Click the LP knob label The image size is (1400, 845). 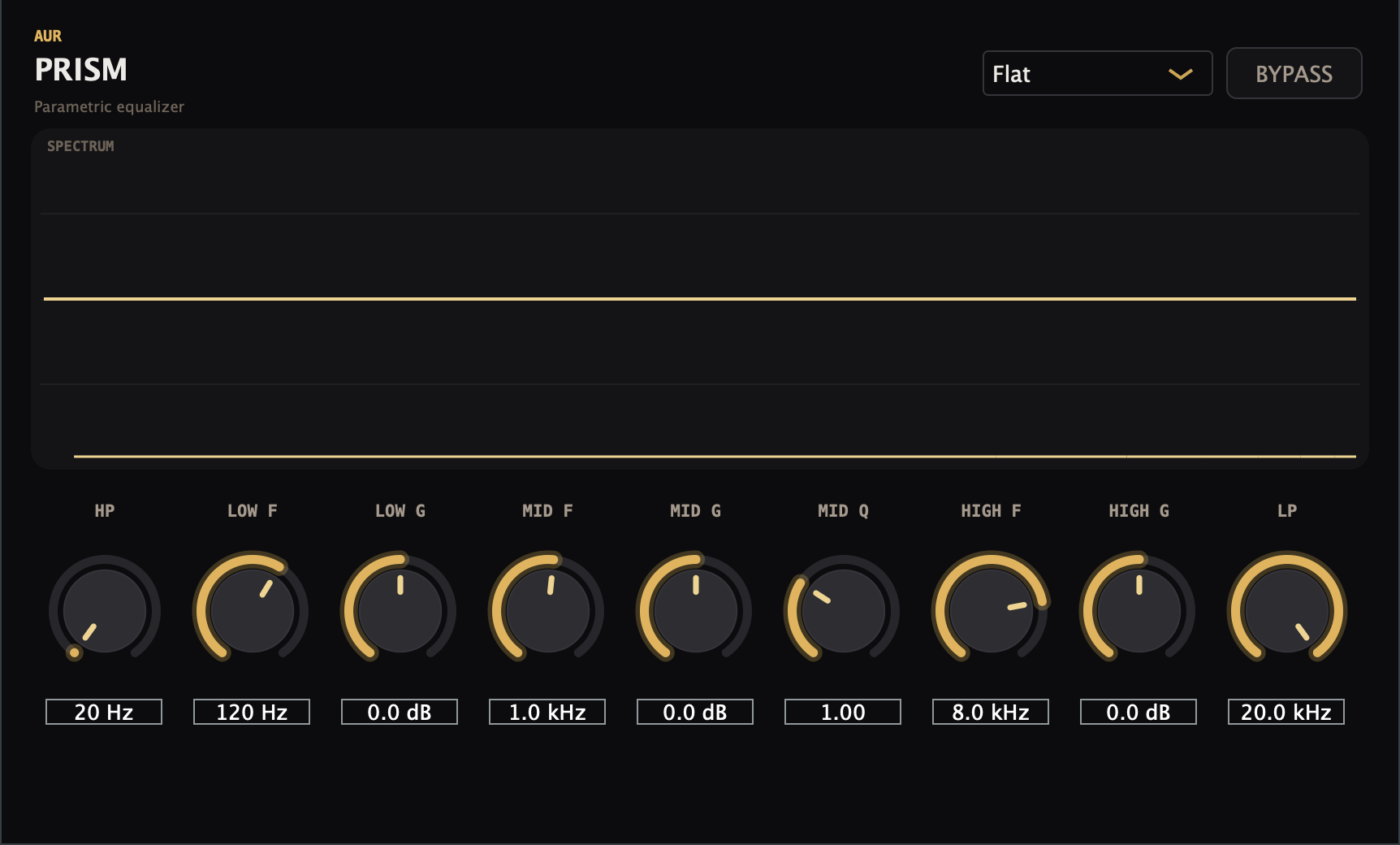click(x=1287, y=511)
